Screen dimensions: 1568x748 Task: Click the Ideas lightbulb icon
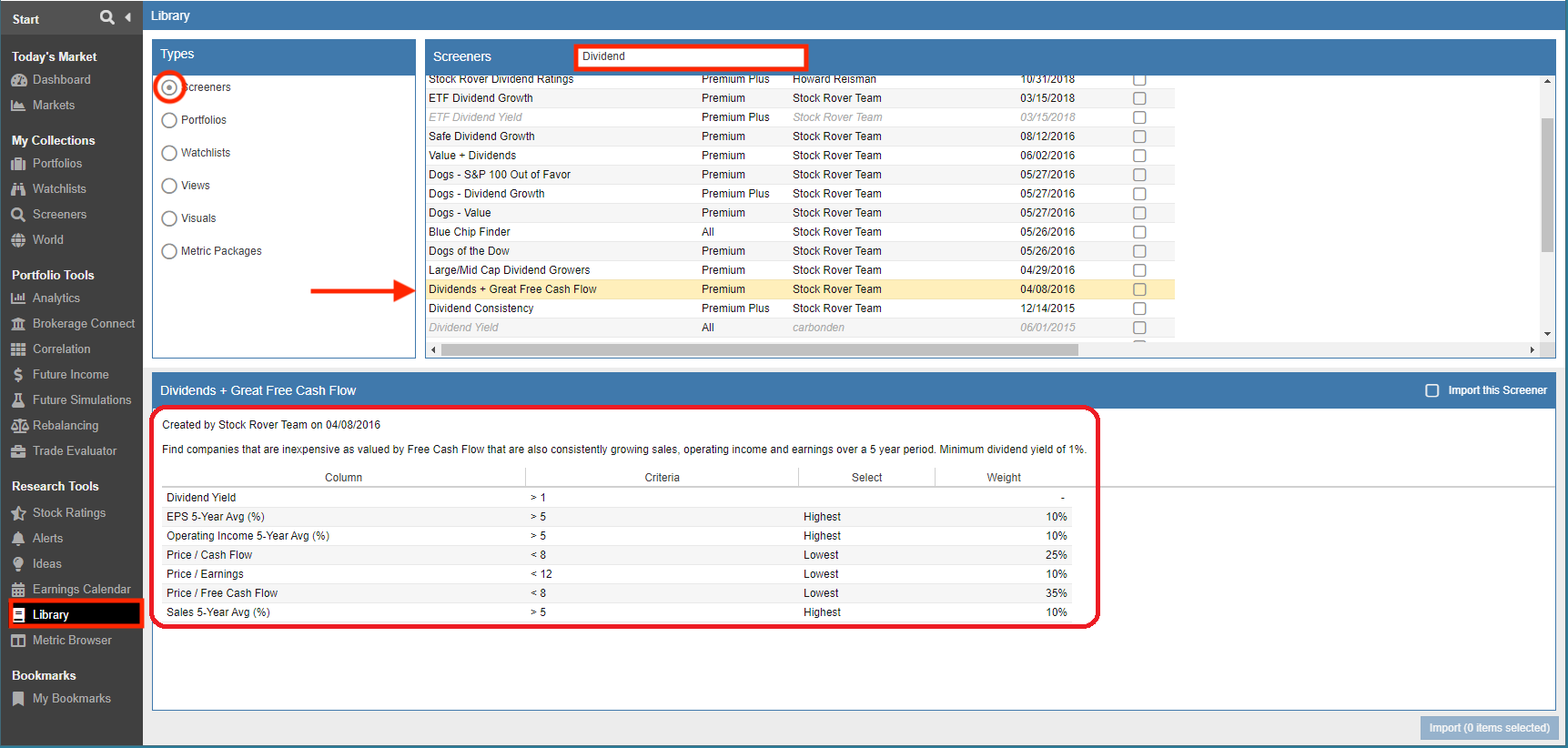18,564
